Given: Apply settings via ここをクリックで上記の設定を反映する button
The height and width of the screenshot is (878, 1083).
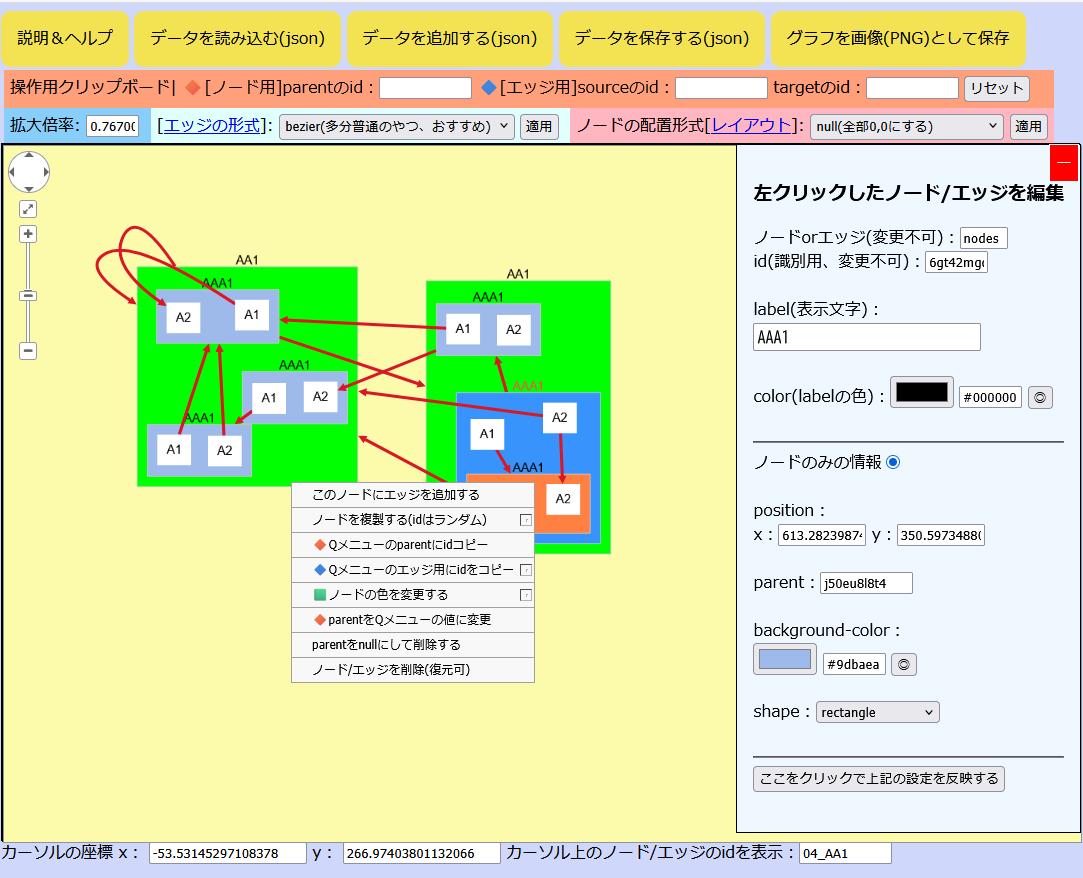Looking at the screenshot, I should [877, 778].
